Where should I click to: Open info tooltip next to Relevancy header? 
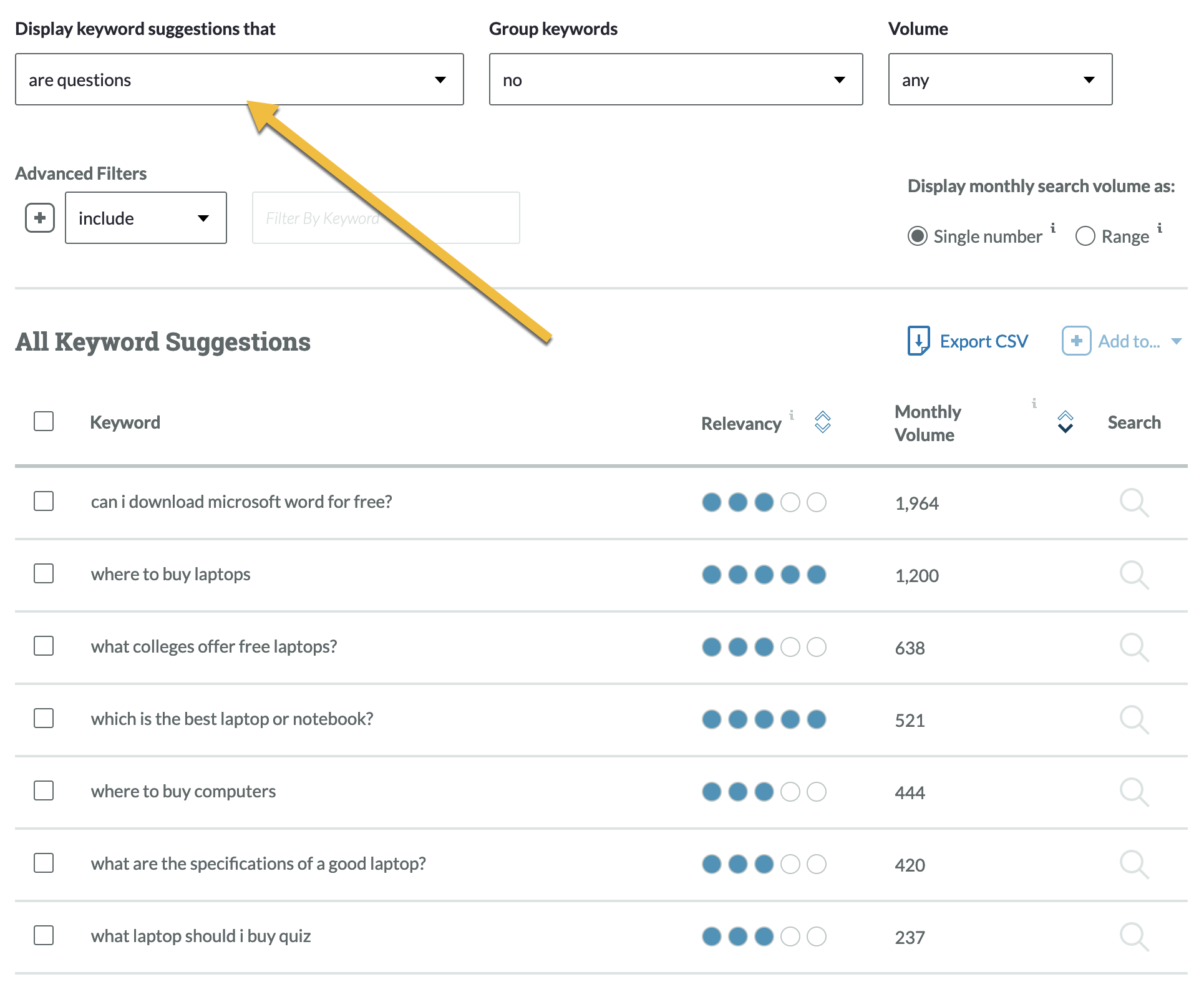click(x=792, y=415)
